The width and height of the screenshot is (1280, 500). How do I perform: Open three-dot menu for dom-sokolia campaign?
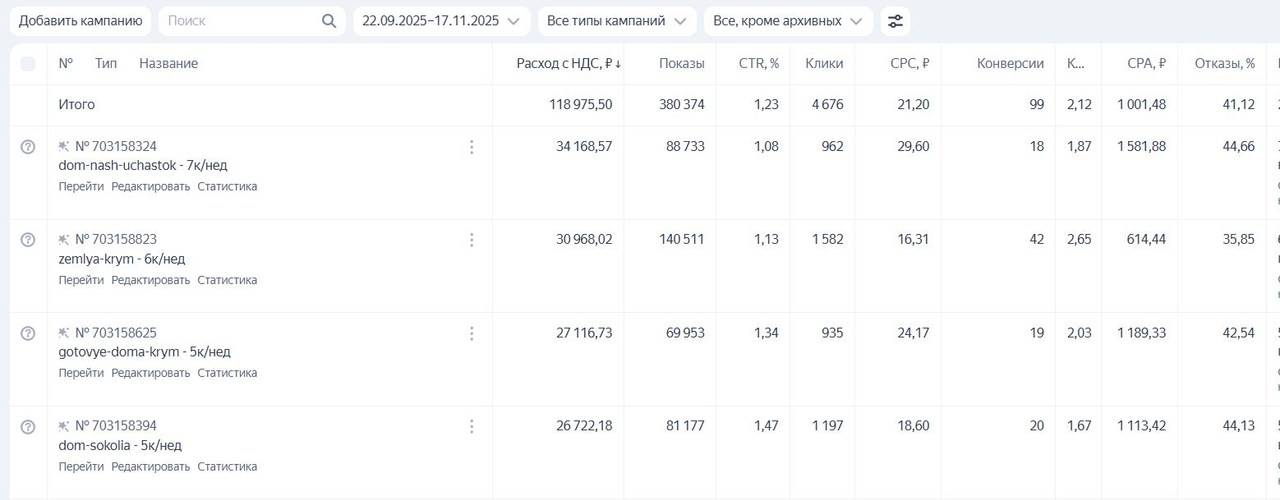(x=471, y=427)
